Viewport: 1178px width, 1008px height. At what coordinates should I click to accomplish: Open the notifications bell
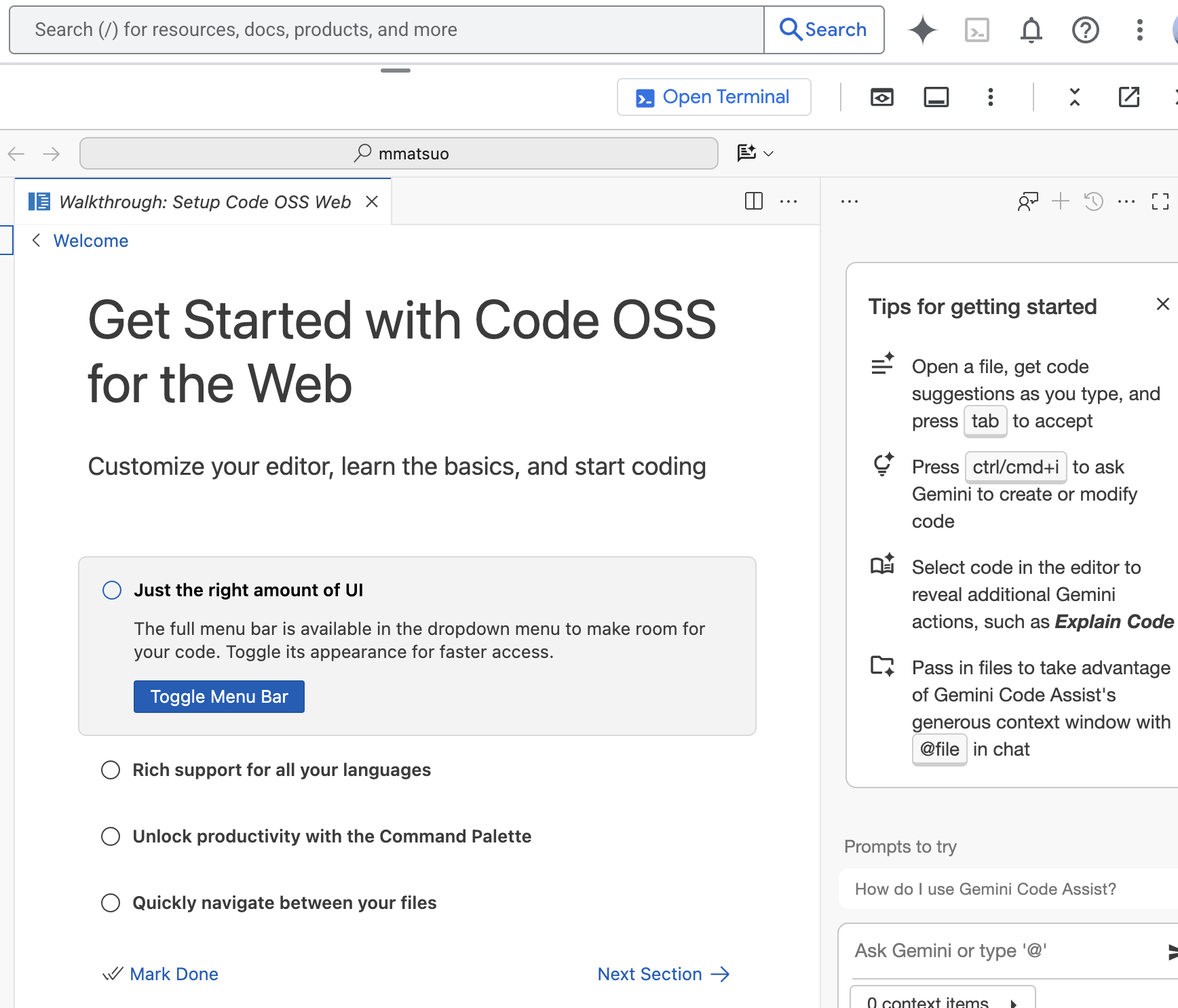point(1031,30)
